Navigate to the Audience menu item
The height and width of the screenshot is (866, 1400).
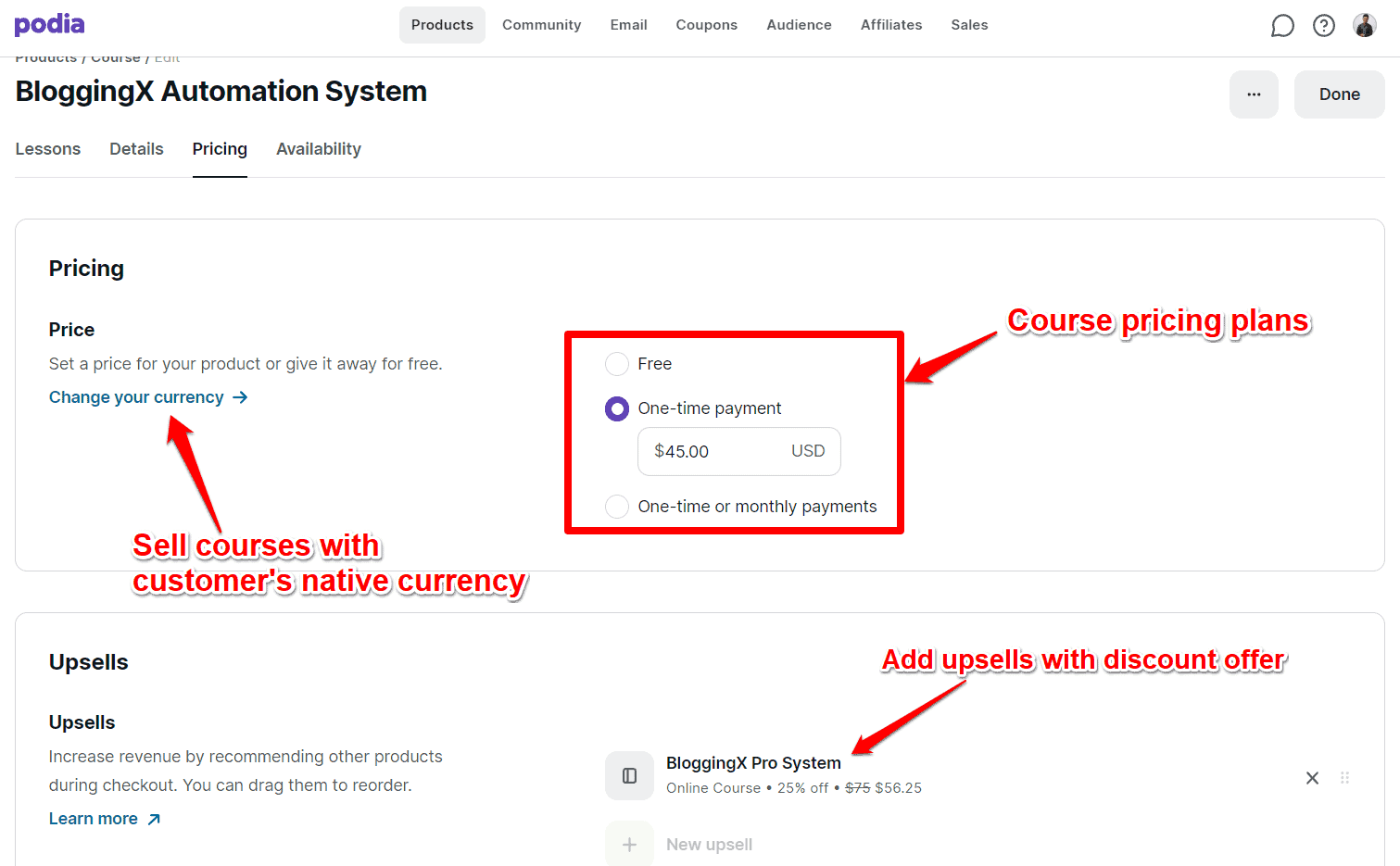[799, 25]
